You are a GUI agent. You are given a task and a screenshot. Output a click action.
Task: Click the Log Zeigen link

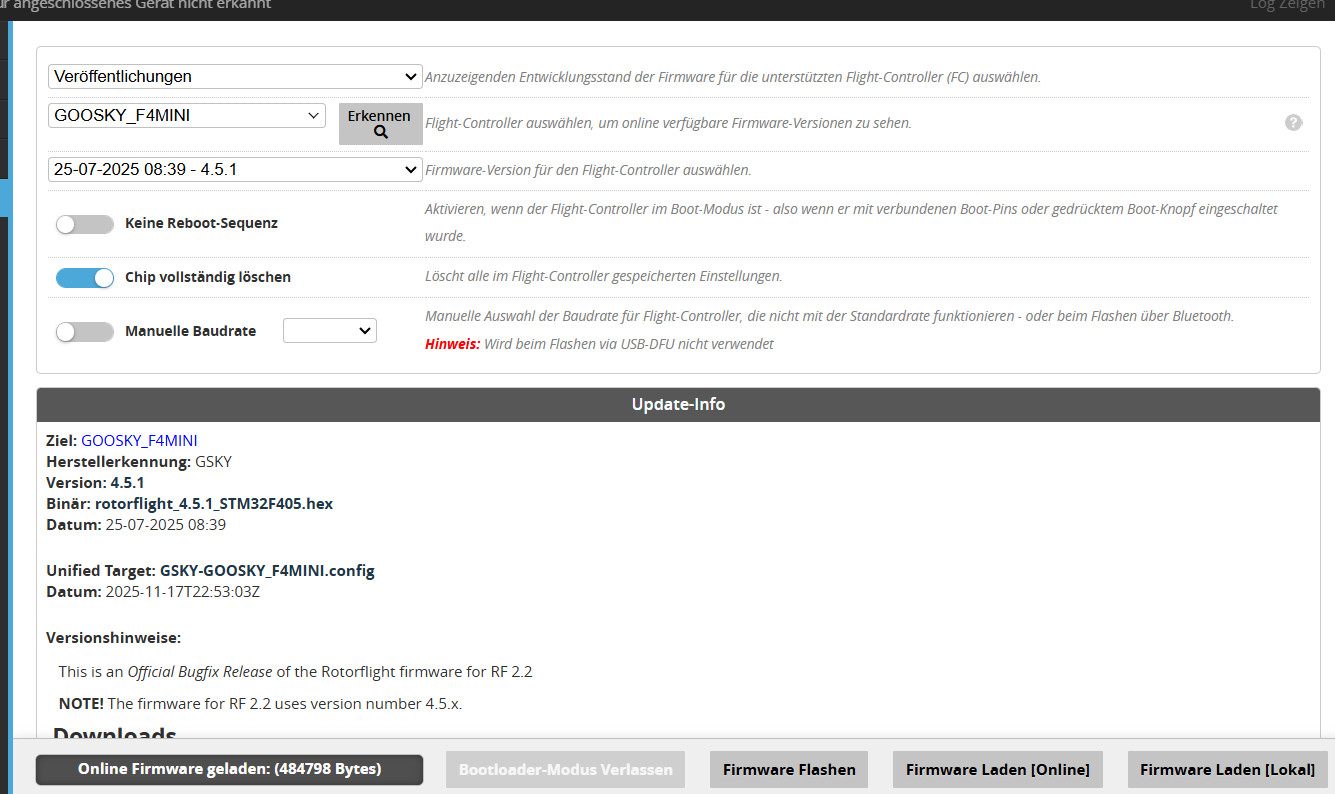click(x=1289, y=6)
